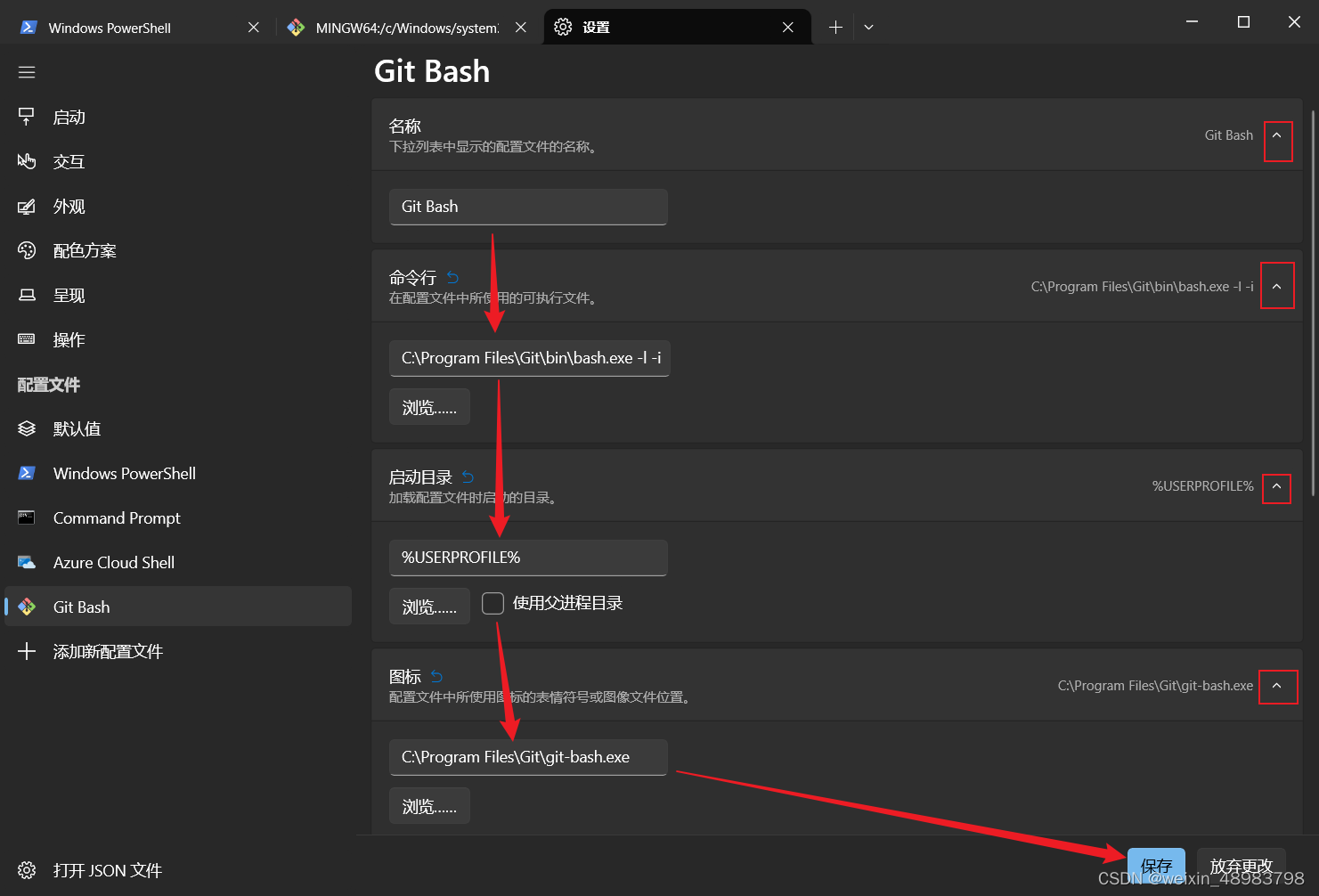
Task: Open the JSON settings file
Action: click(178, 870)
